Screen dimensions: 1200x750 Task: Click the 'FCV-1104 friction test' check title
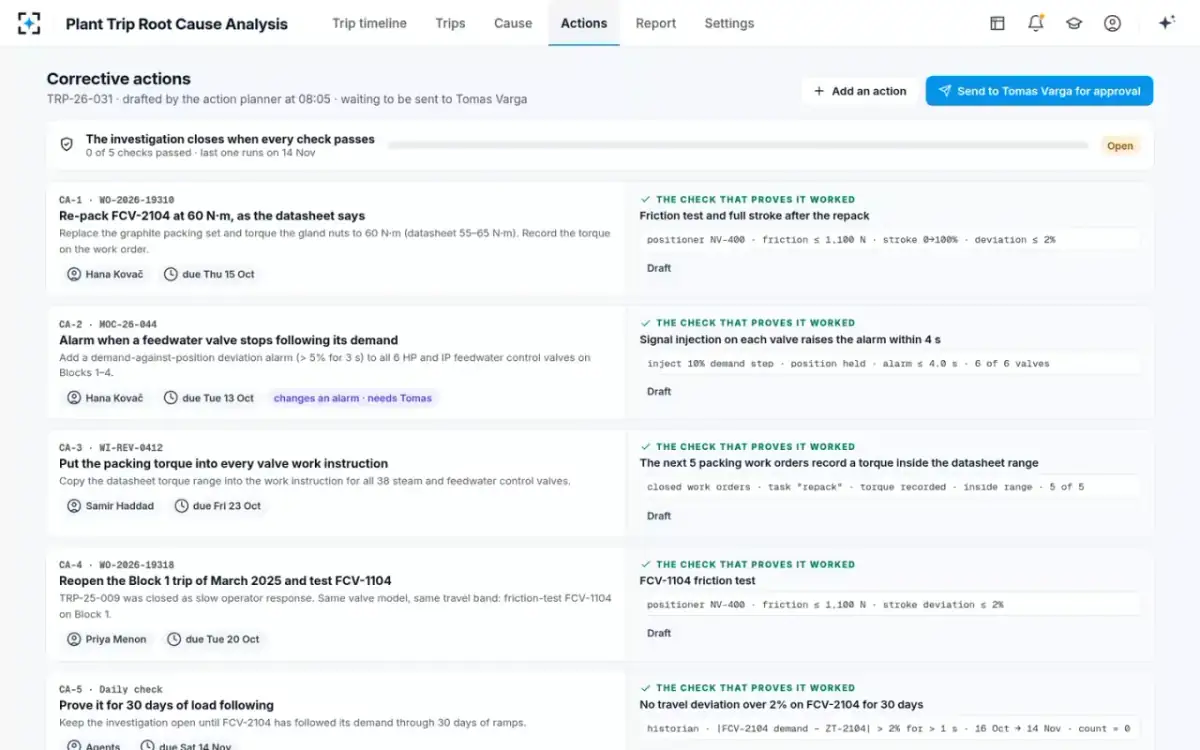pyautogui.click(x=698, y=581)
